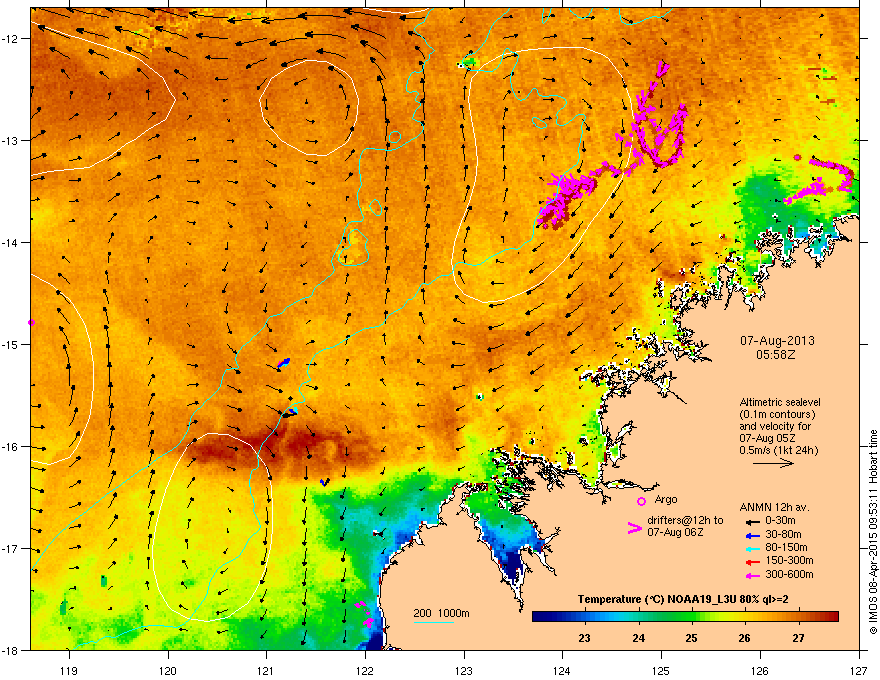This screenshot has width=880, height=680.
Task: Click the '80-150m' depth label
Action: (x=786, y=547)
